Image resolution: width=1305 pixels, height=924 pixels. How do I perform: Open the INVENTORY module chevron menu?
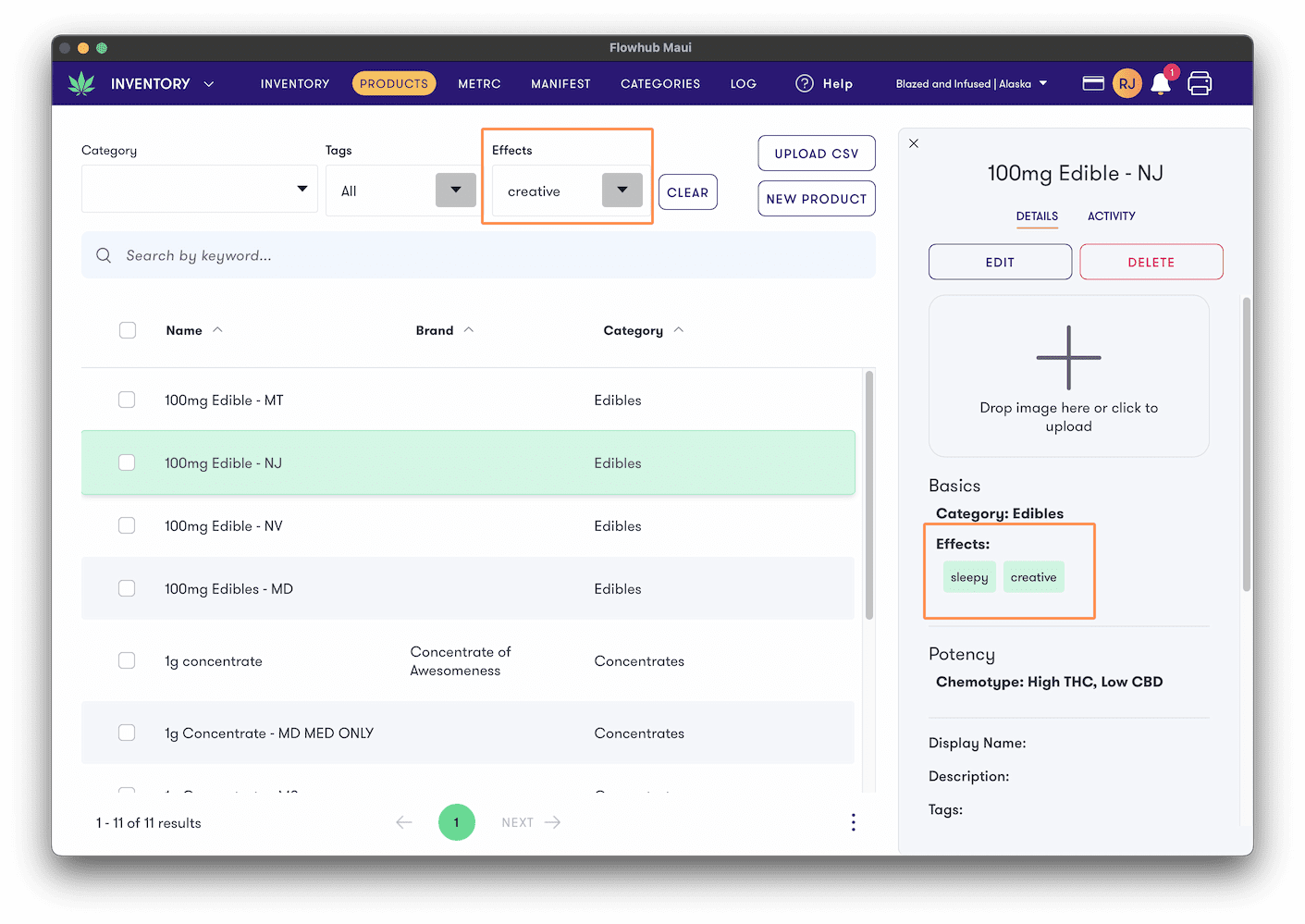(209, 84)
